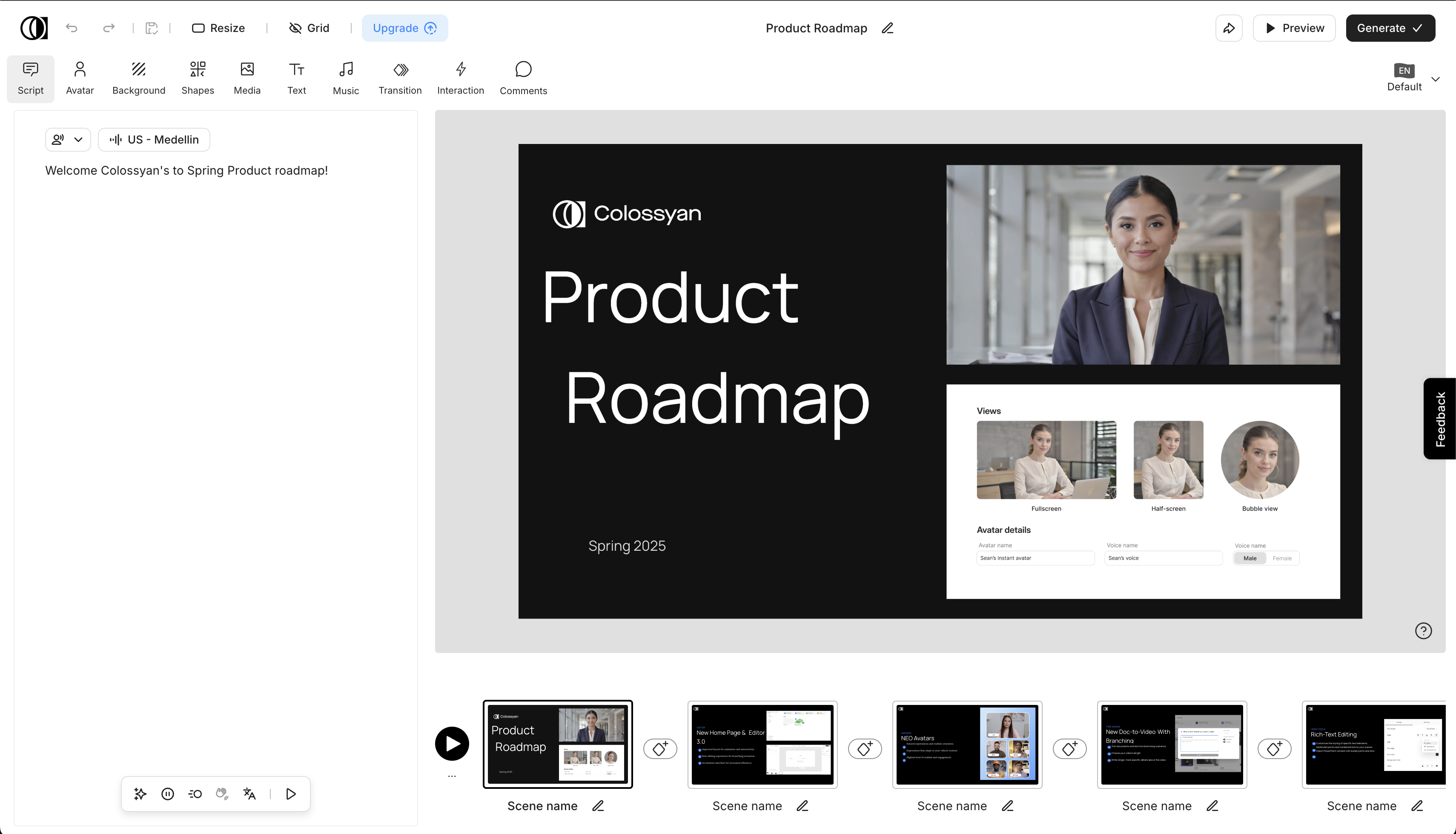Viewport: 1456px width, 834px height.
Task: Select the New Doc-to-Video scene thumbnail
Action: (x=1172, y=744)
